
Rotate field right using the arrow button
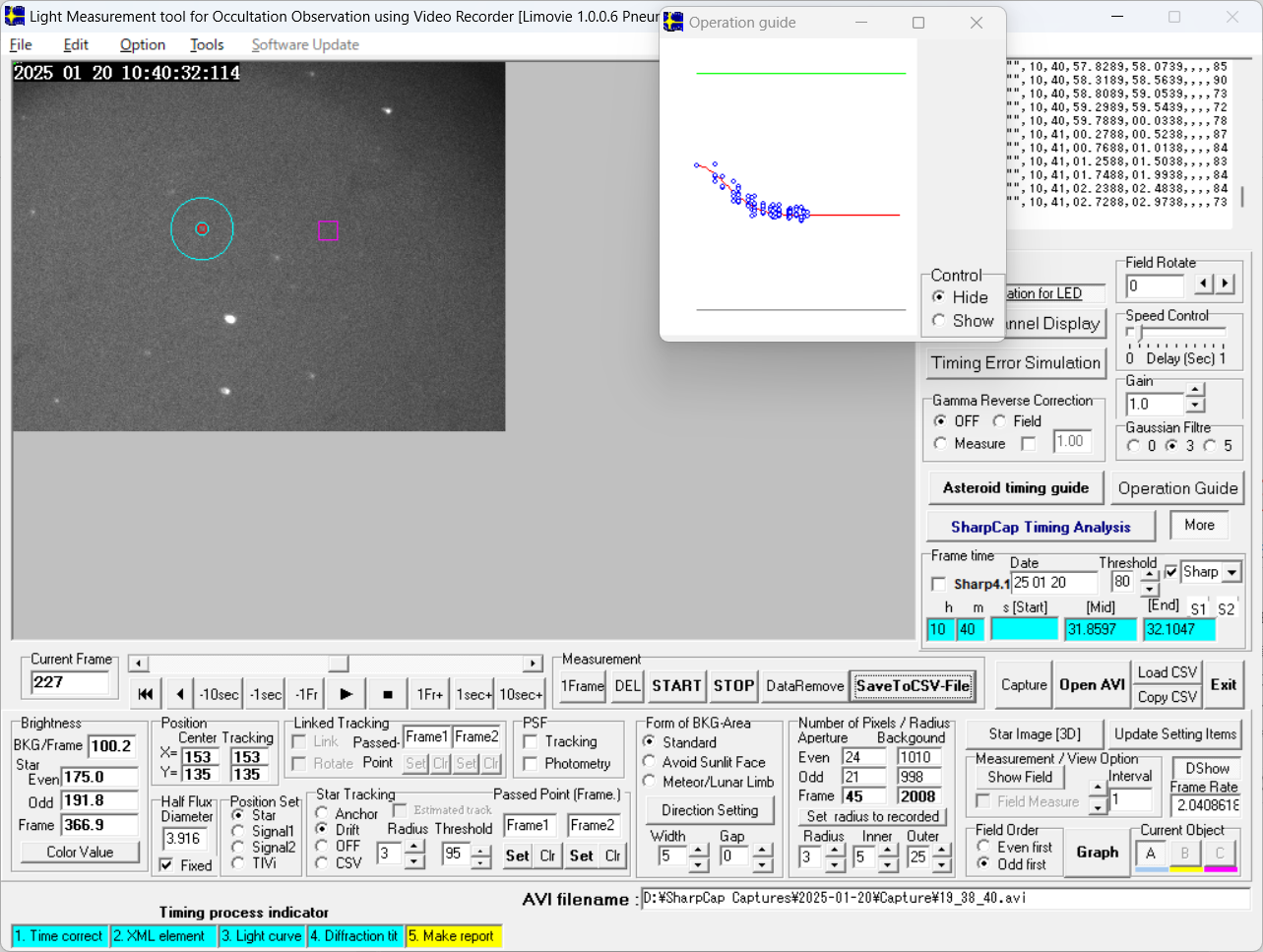click(1225, 284)
